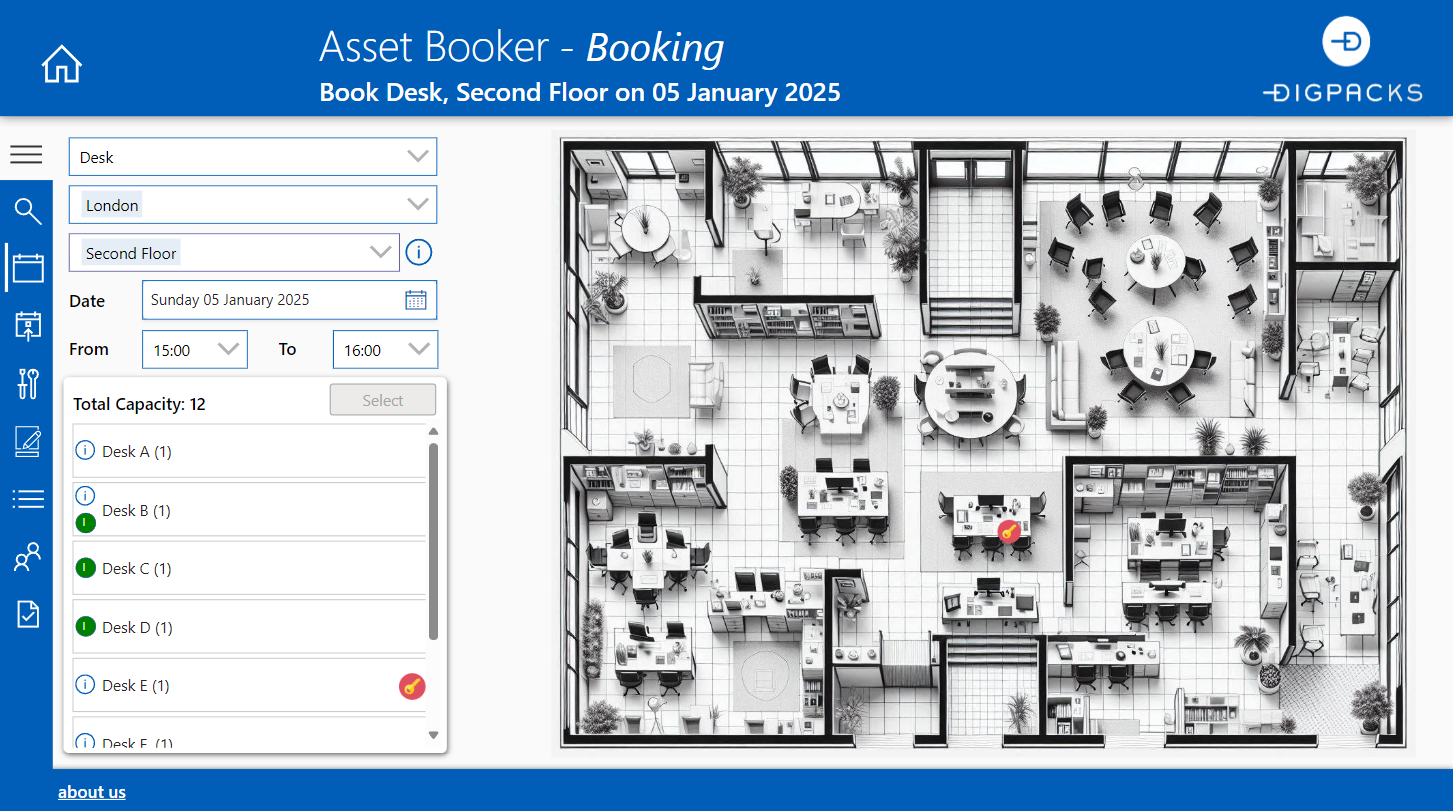Select Desk D list entry
Viewport: 1453px width, 811px height.
[137, 628]
